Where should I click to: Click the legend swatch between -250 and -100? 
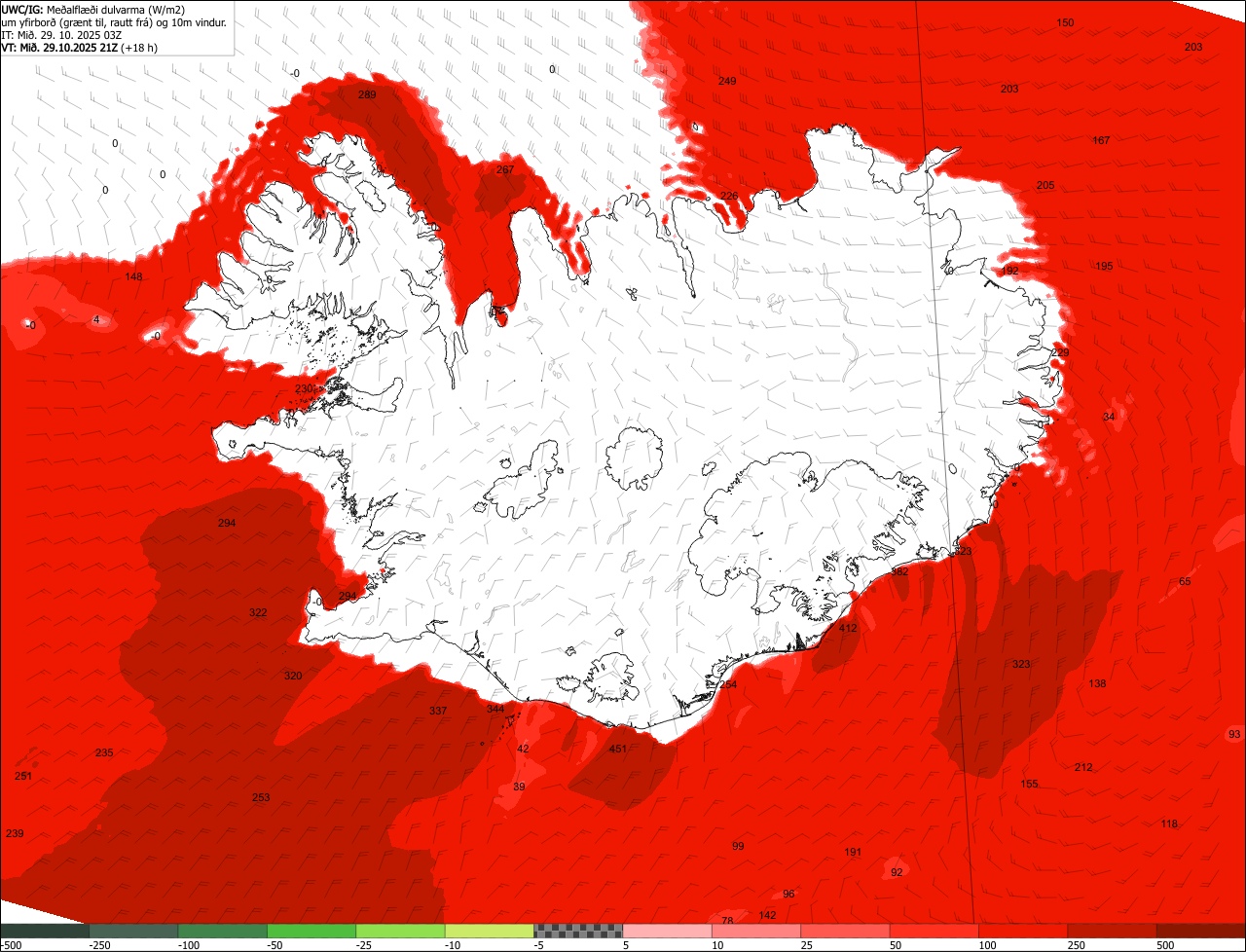[133, 931]
